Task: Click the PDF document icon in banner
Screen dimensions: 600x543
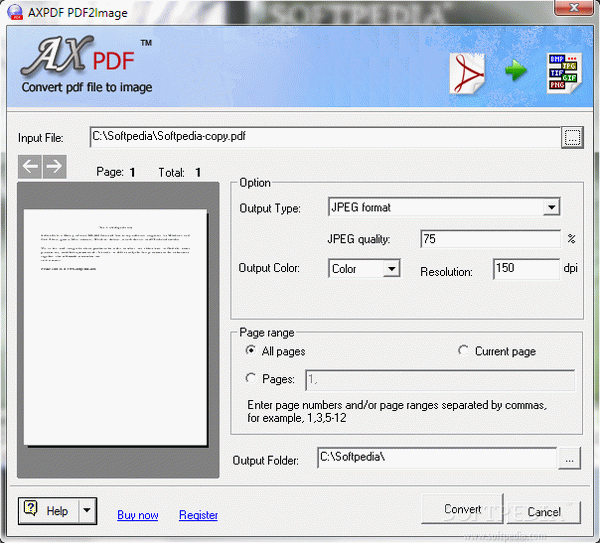Action: click(x=467, y=74)
